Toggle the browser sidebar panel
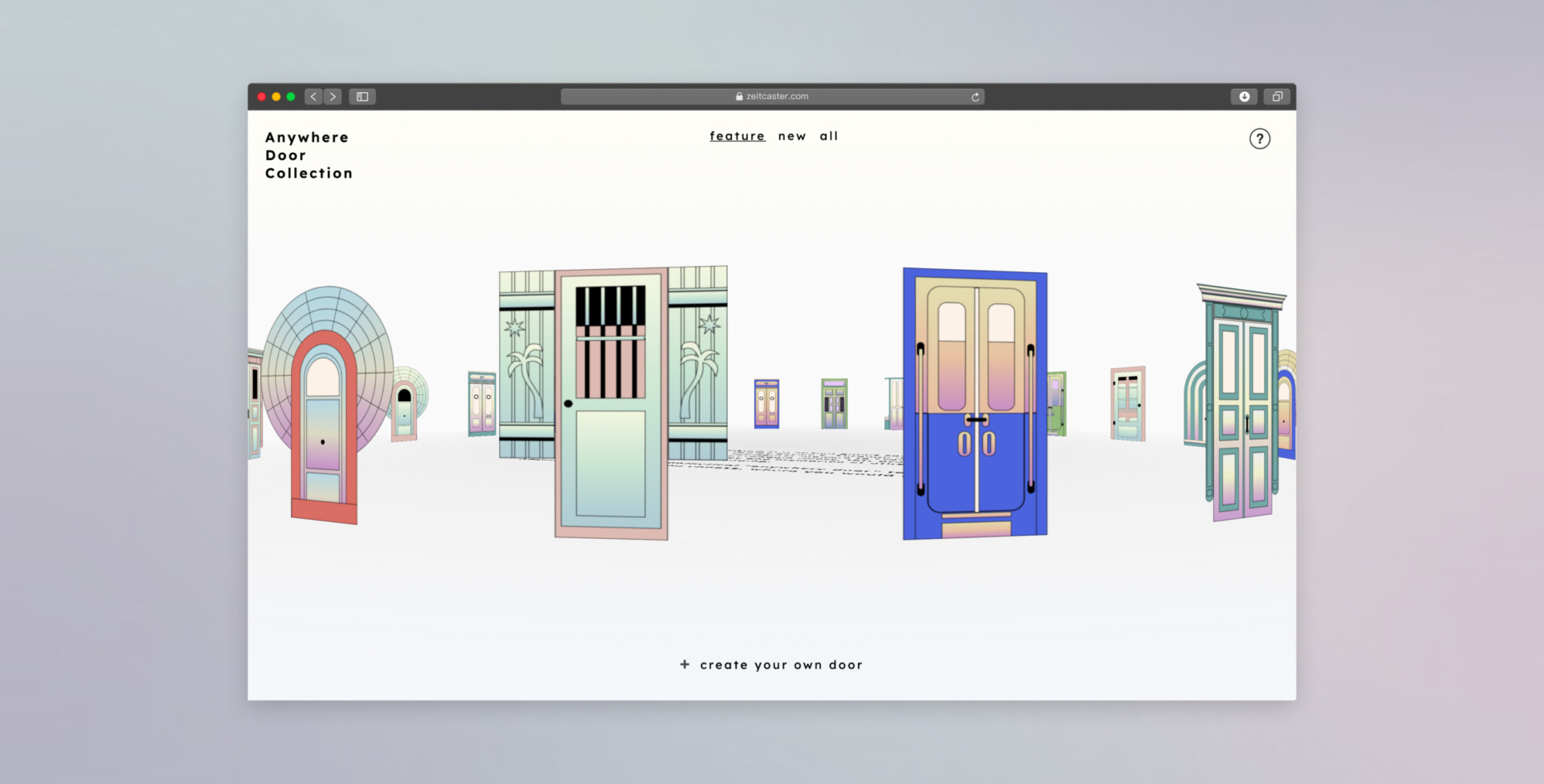This screenshot has height=784, width=1544. point(362,96)
